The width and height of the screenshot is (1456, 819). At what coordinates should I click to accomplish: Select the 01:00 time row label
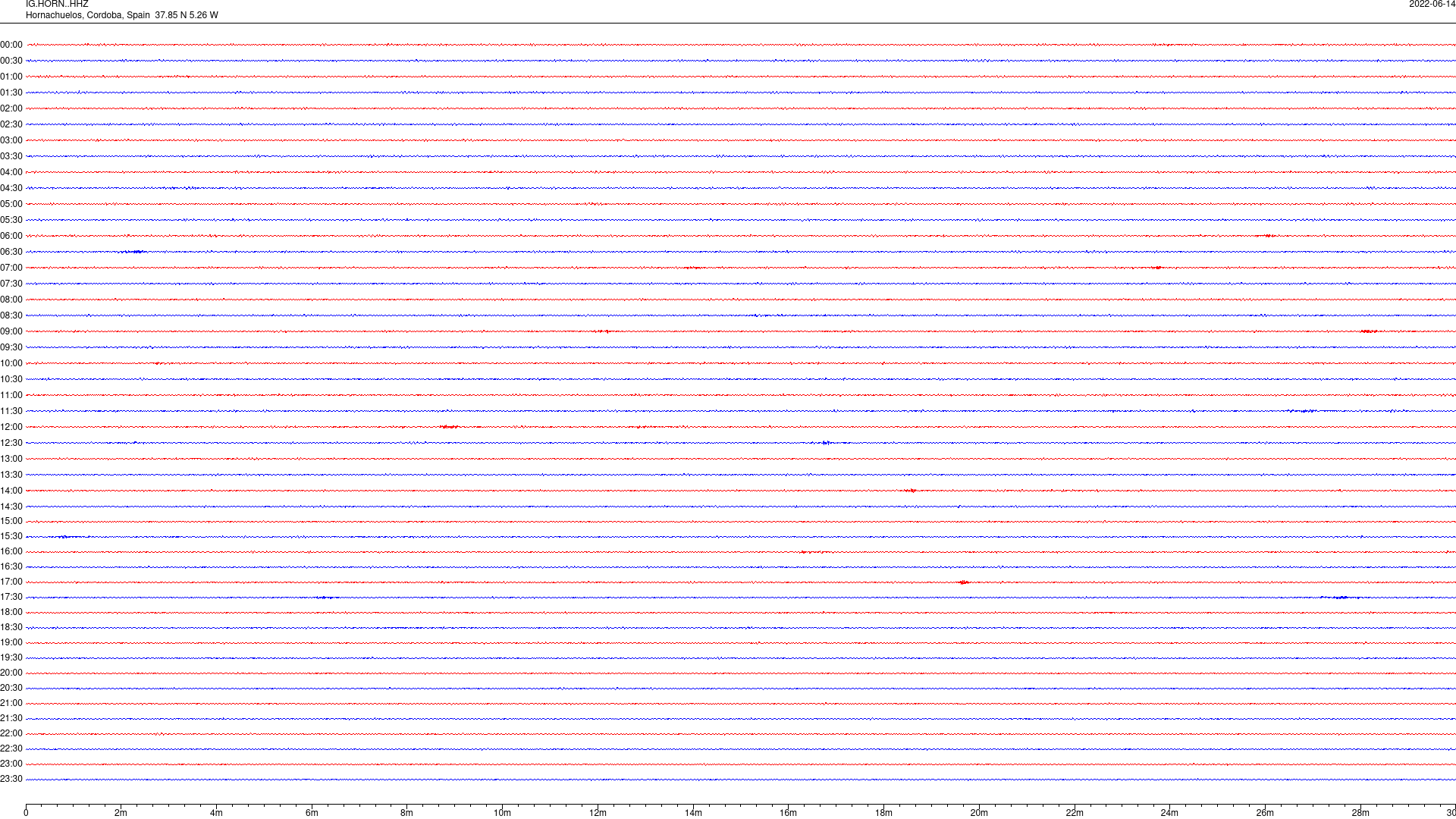click(11, 77)
